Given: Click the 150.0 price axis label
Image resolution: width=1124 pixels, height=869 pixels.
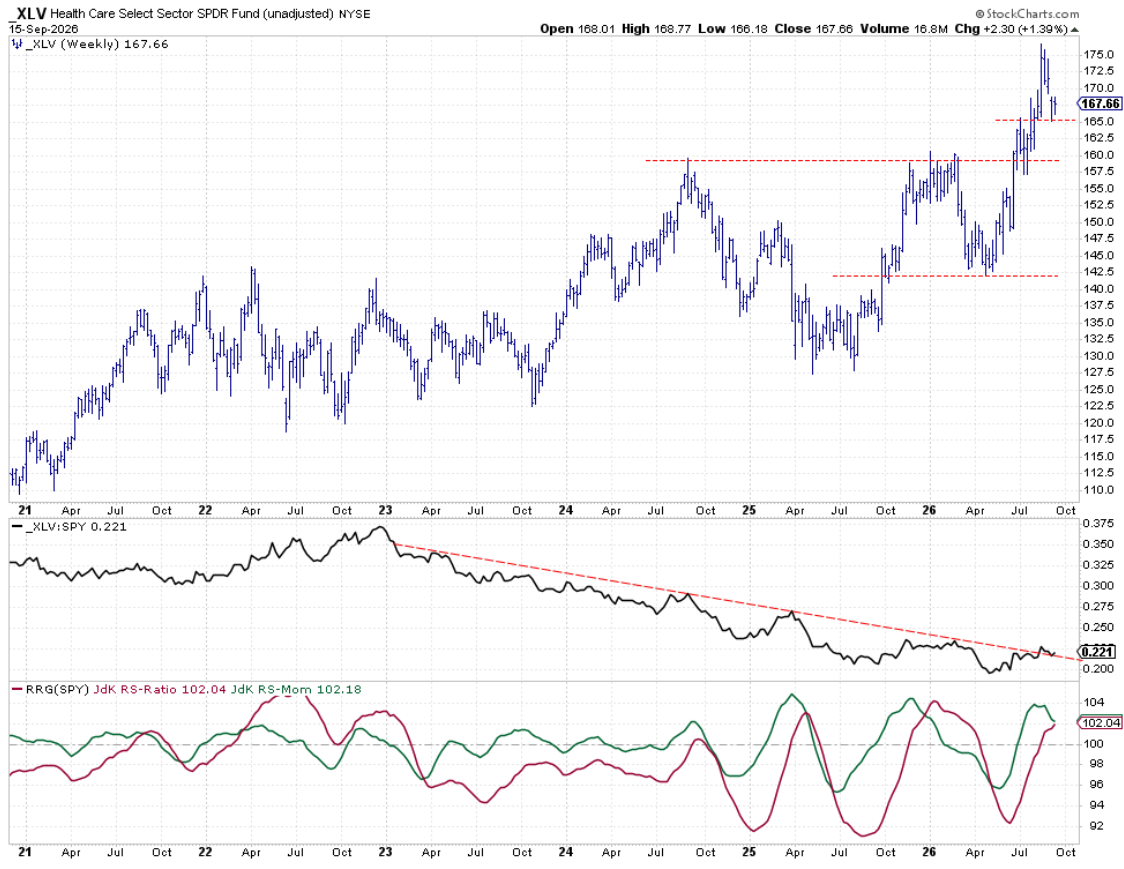Looking at the screenshot, I should click(1098, 222).
